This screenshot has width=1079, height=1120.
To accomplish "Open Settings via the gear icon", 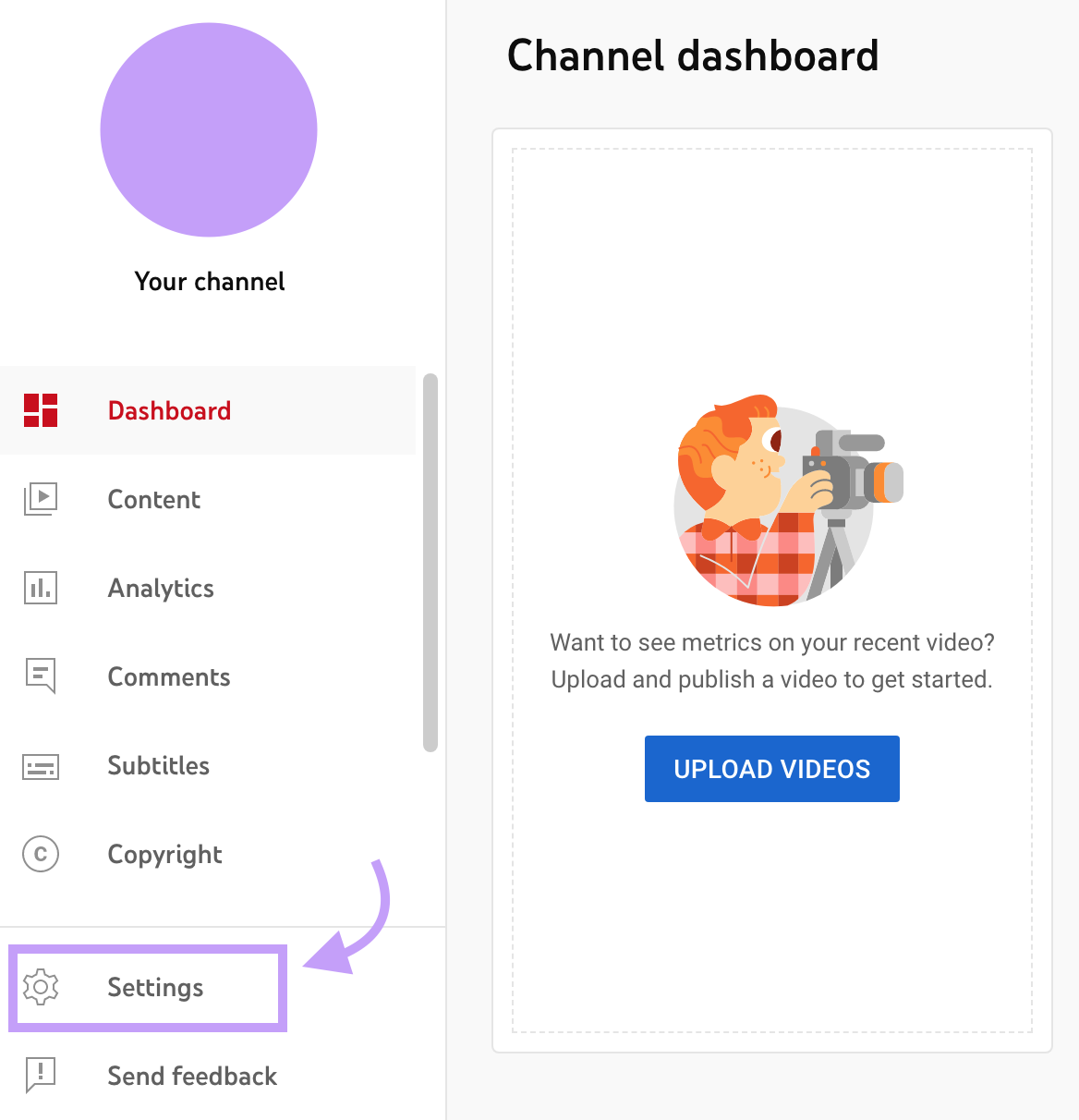I will 40,987.
